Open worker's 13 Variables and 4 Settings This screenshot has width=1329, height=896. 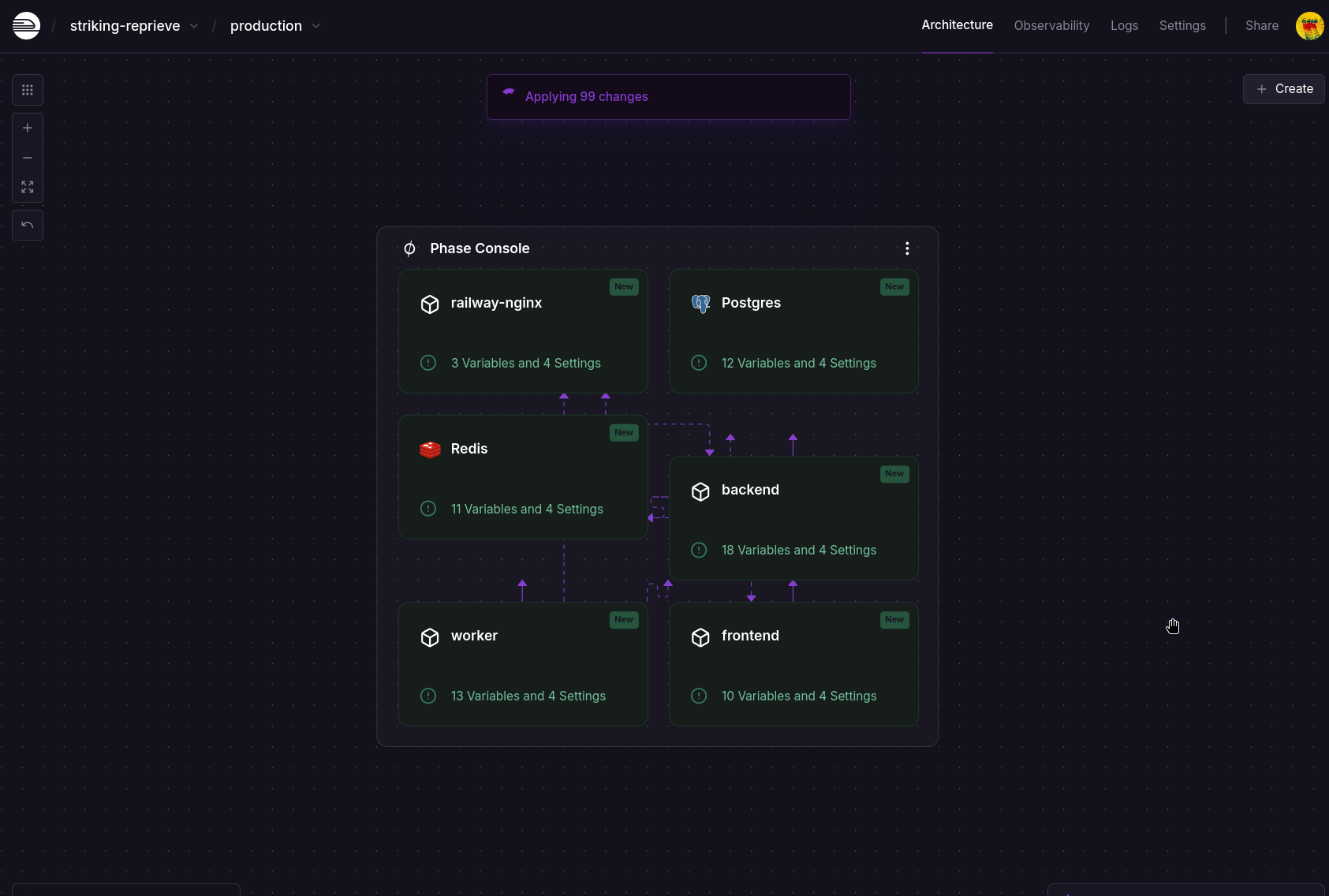[528, 696]
